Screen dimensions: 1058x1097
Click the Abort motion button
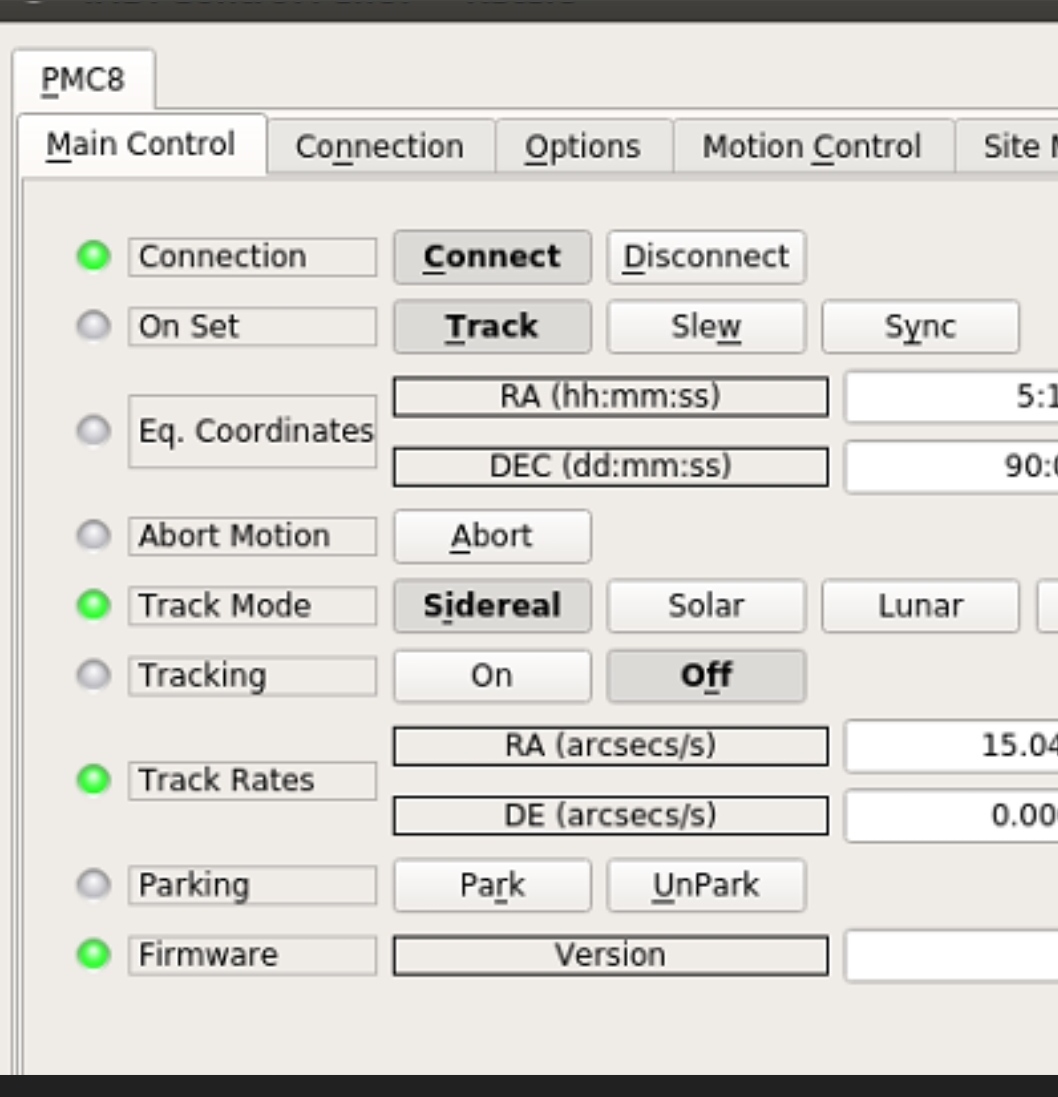(x=493, y=537)
